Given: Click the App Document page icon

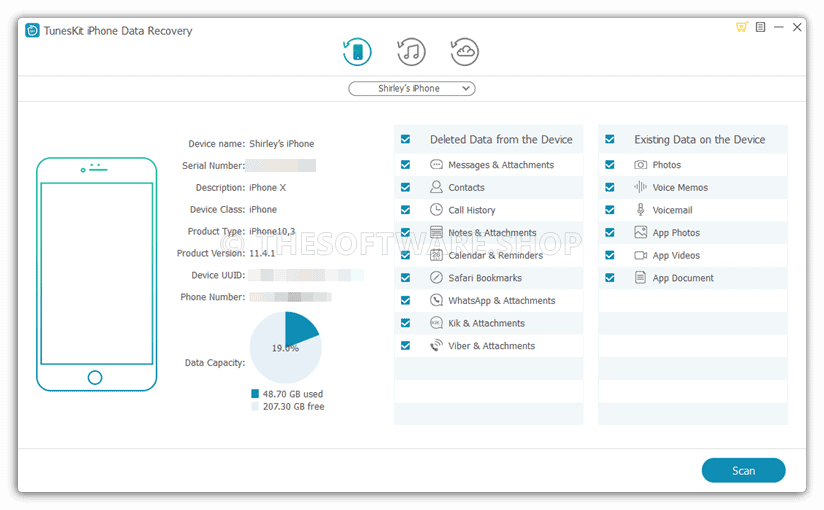Looking at the screenshot, I should (641, 277).
